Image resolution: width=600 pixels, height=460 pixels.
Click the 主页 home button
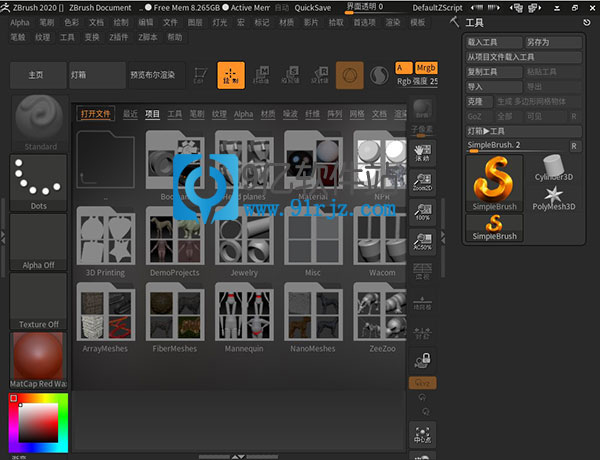38,75
